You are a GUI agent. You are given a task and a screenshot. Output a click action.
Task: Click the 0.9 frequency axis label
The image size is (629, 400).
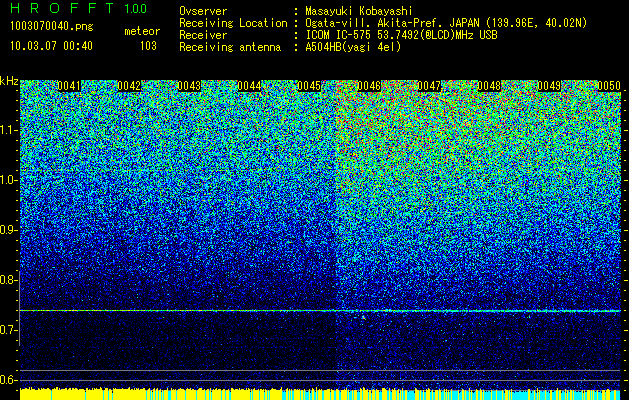9,230
